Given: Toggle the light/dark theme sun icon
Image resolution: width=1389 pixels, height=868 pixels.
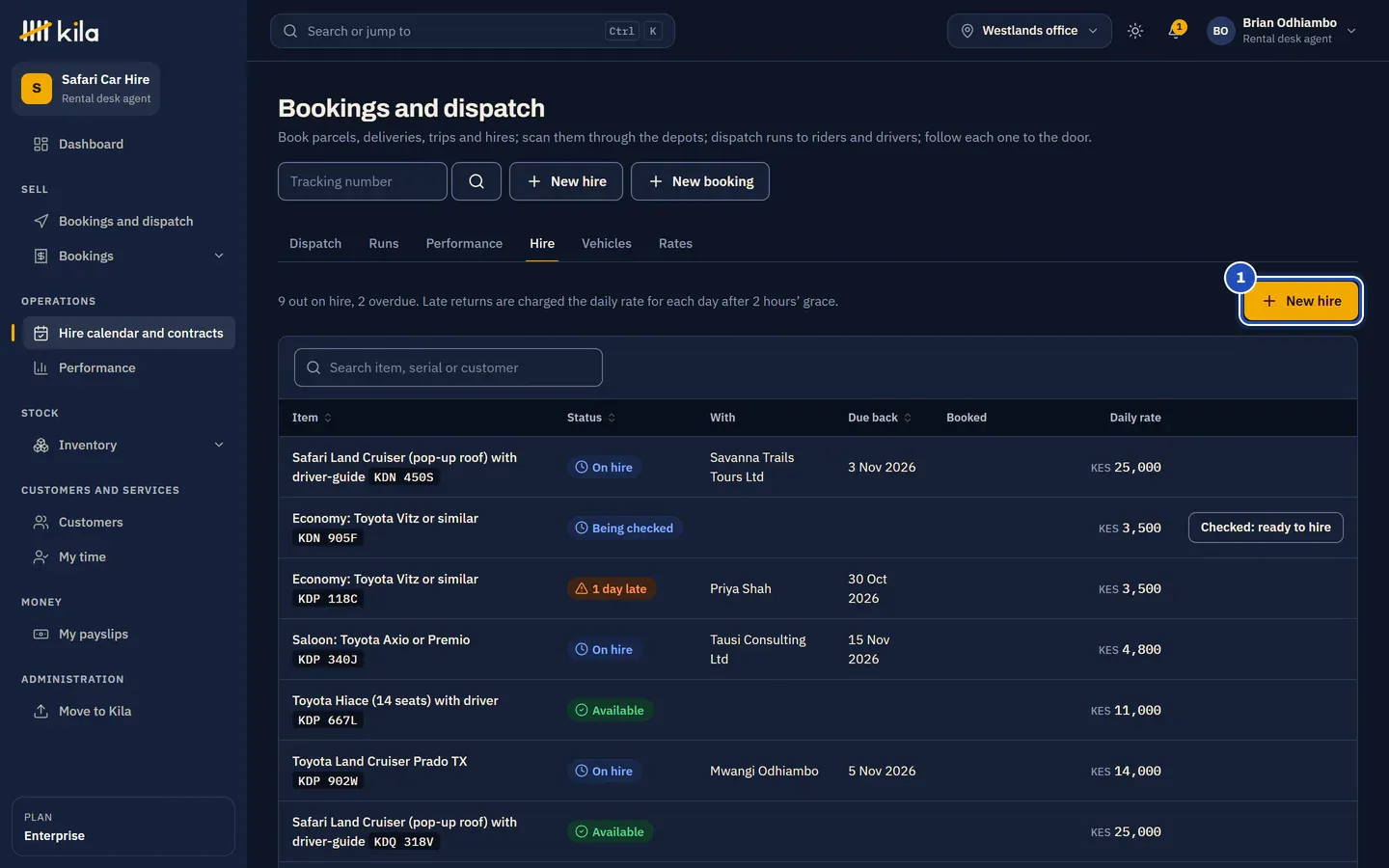Looking at the screenshot, I should (x=1135, y=31).
